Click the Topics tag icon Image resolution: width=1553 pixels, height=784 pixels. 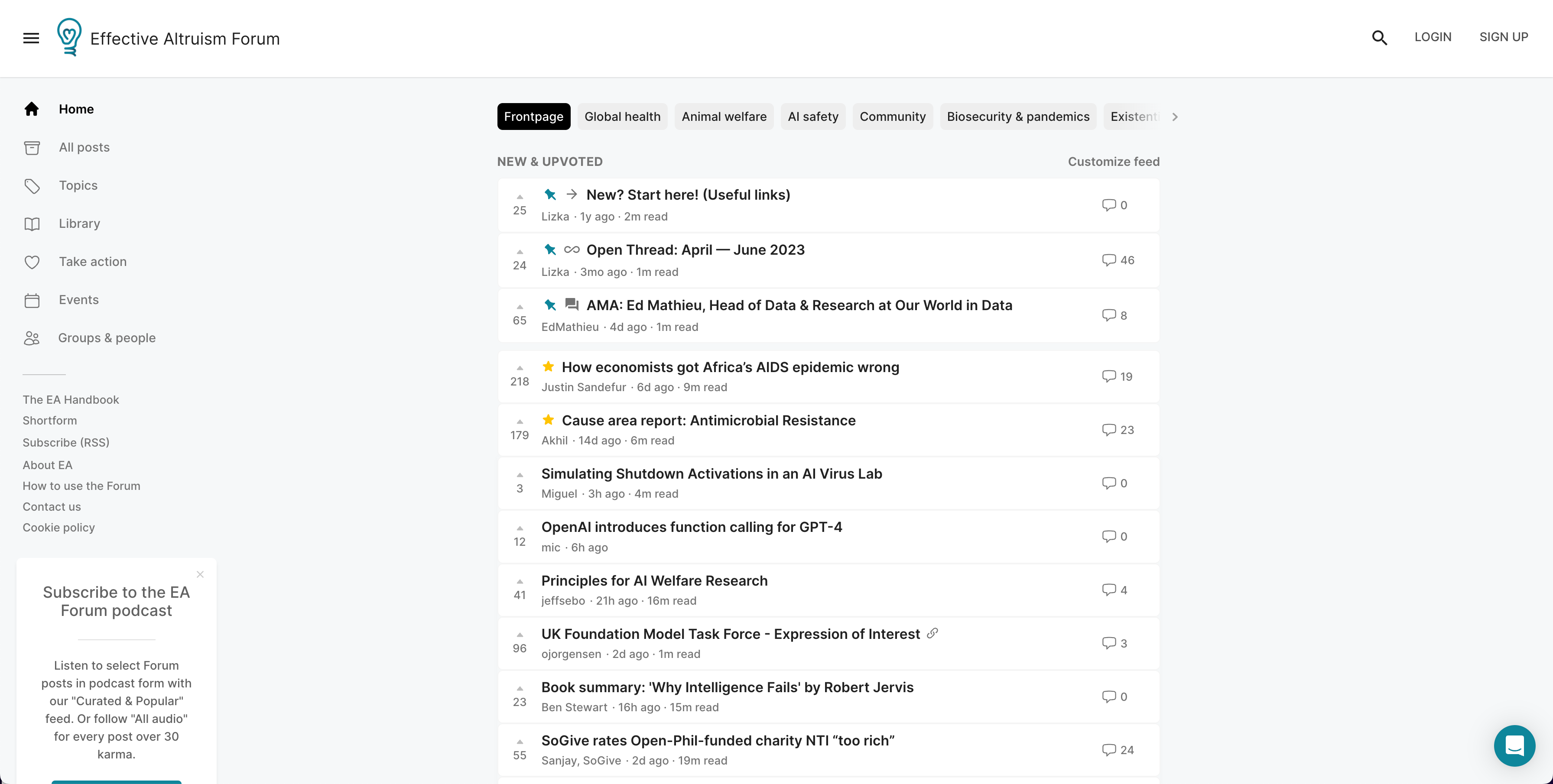(x=32, y=186)
